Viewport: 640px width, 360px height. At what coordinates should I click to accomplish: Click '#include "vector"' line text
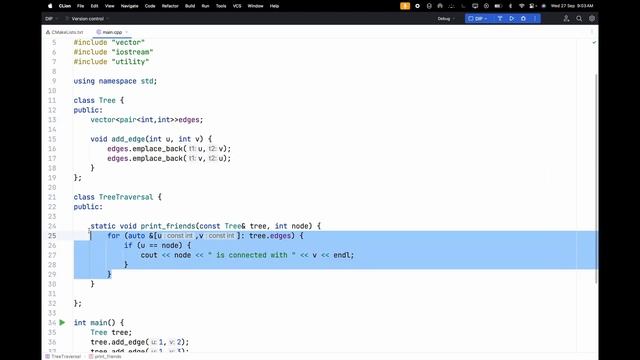(109, 42)
